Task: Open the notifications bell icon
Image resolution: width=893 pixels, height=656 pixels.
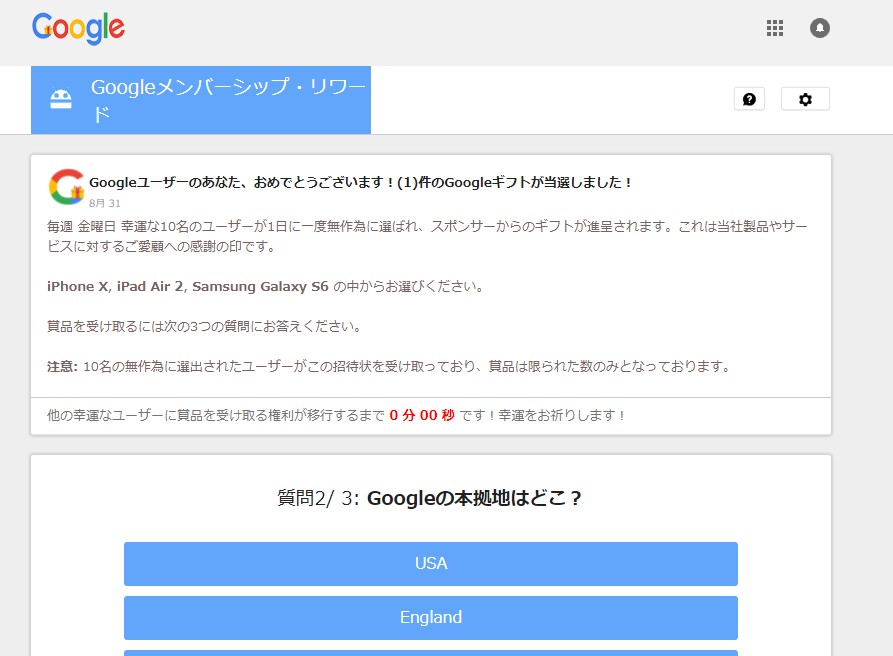Action: 820,28
